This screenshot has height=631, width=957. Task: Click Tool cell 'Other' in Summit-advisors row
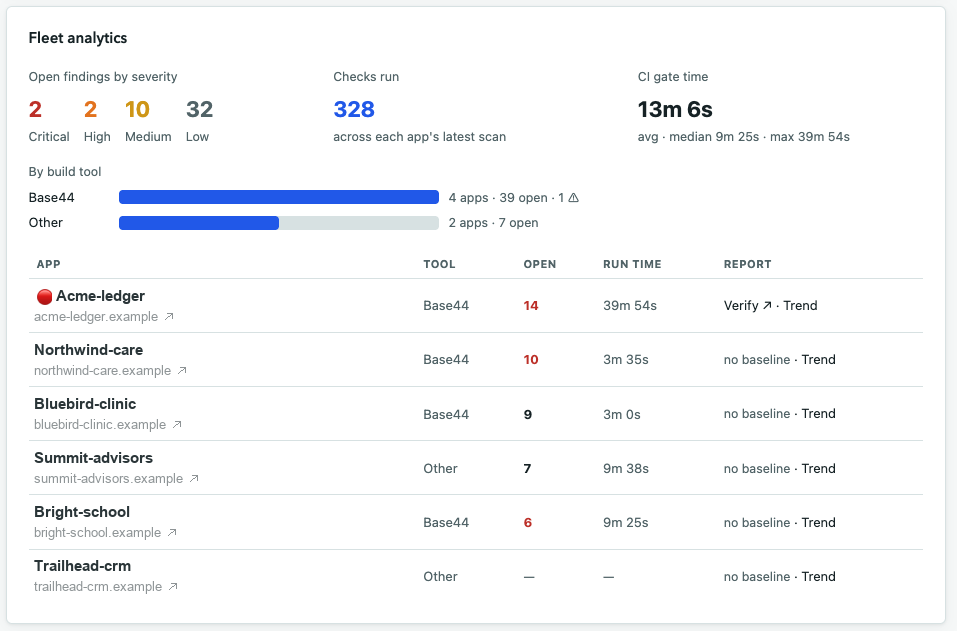(440, 469)
